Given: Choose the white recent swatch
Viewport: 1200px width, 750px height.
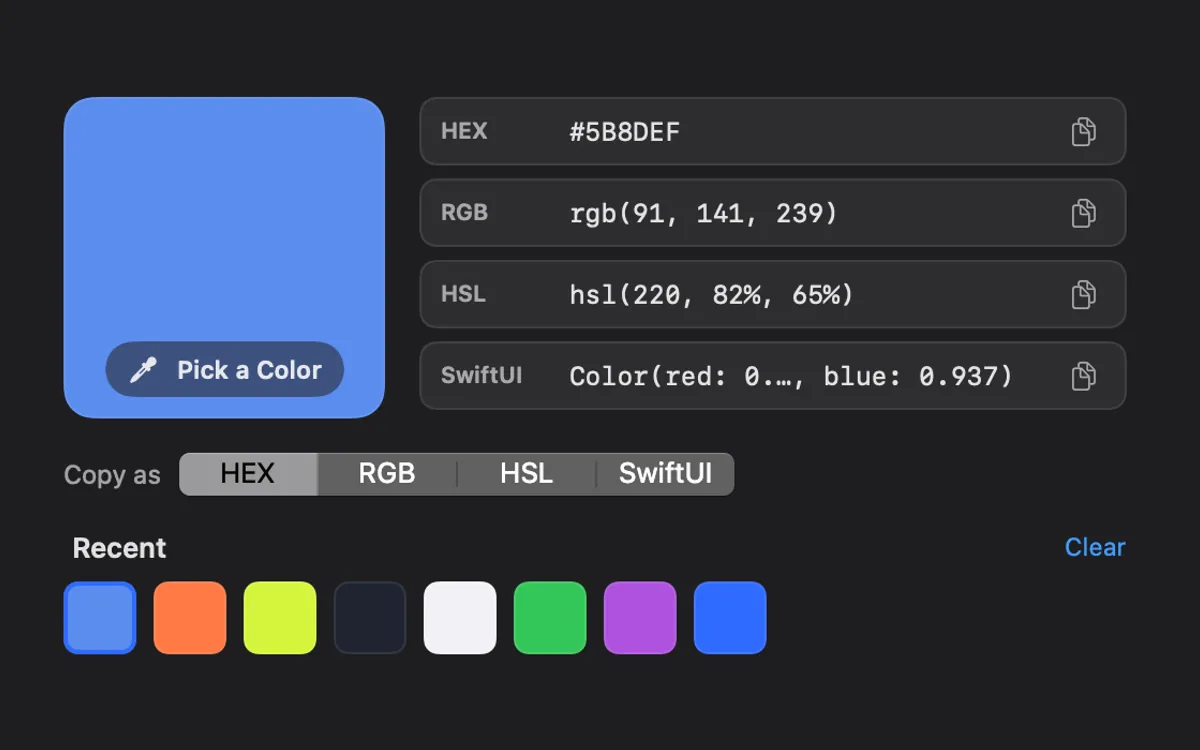Looking at the screenshot, I should click(x=460, y=618).
